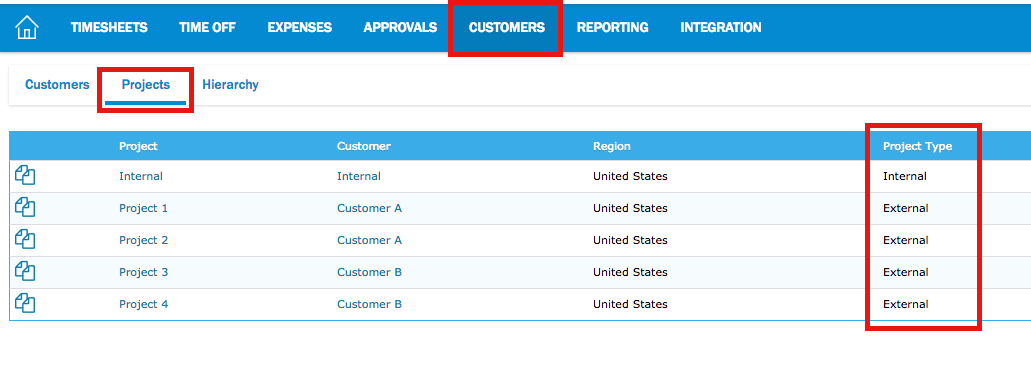This screenshot has height=376, width=1031.
Task: Select Expenses in the top navigation
Action: pyautogui.click(x=300, y=28)
